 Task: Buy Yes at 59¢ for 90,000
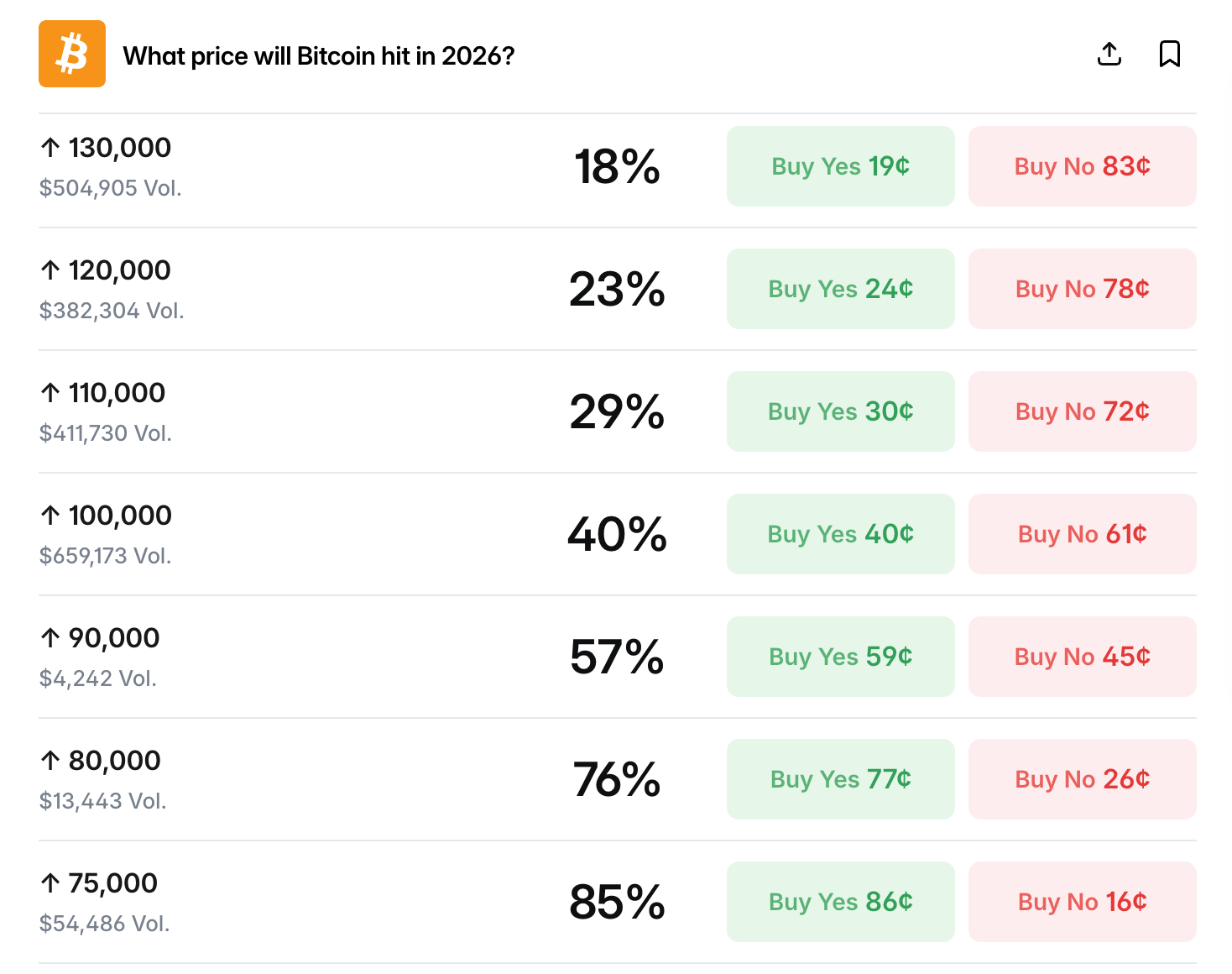(840, 657)
